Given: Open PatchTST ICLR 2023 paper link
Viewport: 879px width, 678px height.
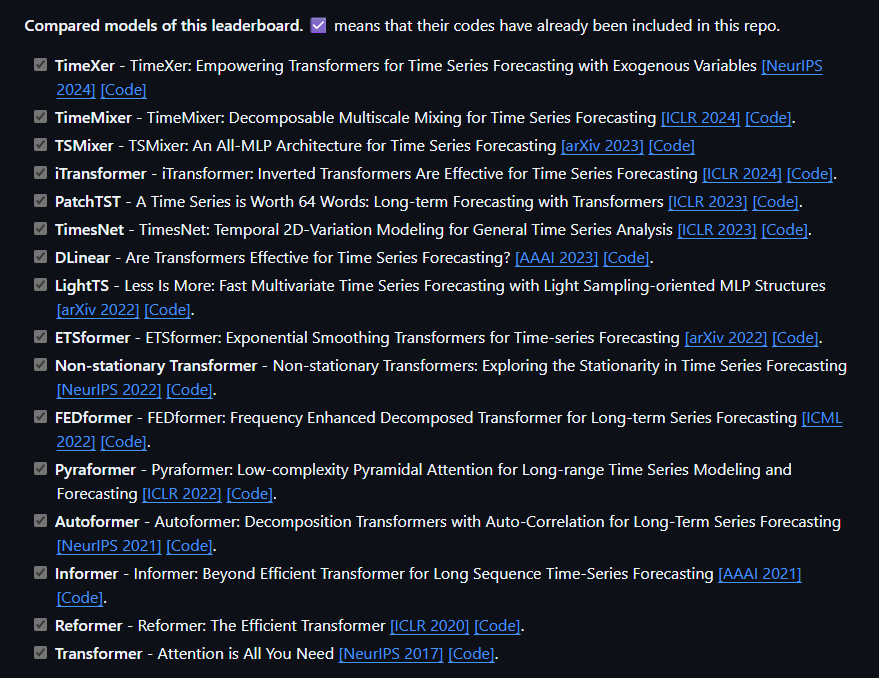Looking at the screenshot, I should coord(707,202).
